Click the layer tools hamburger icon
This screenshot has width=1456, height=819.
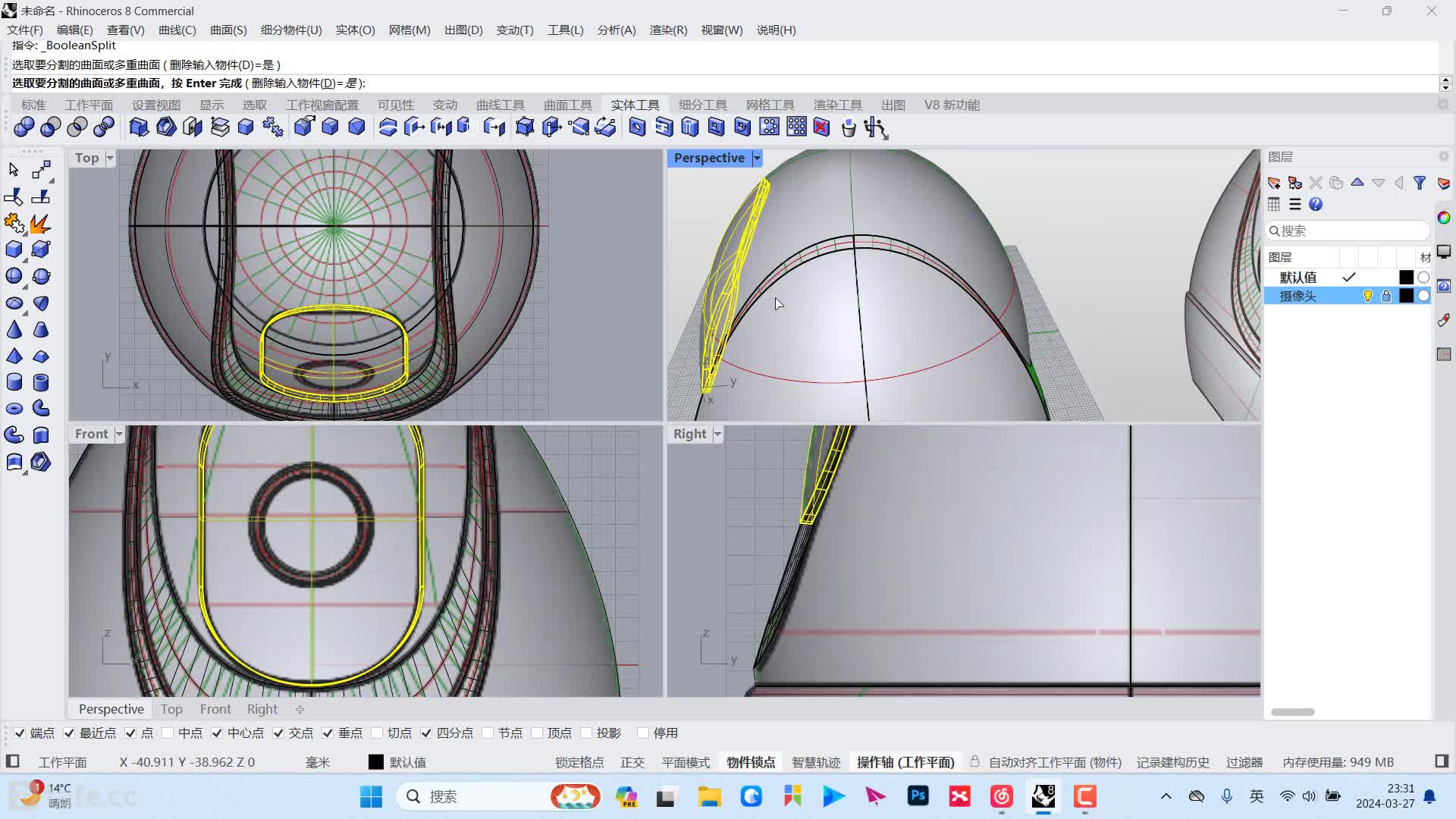(1295, 204)
